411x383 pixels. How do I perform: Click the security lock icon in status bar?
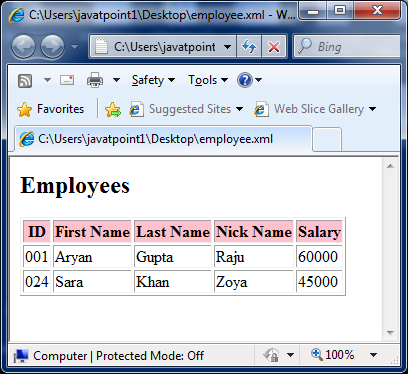pyautogui.click(x=271, y=355)
